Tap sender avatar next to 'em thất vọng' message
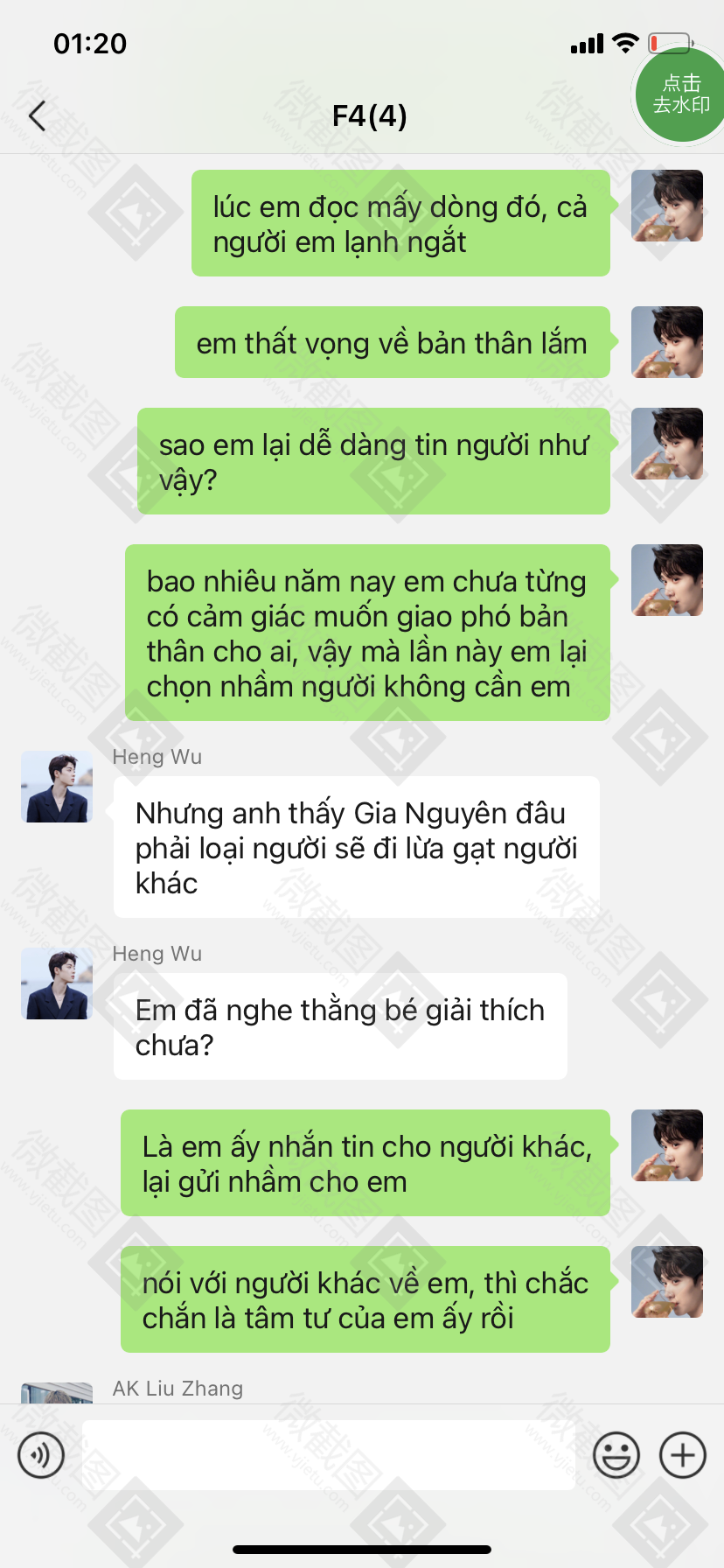 point(667,342)
